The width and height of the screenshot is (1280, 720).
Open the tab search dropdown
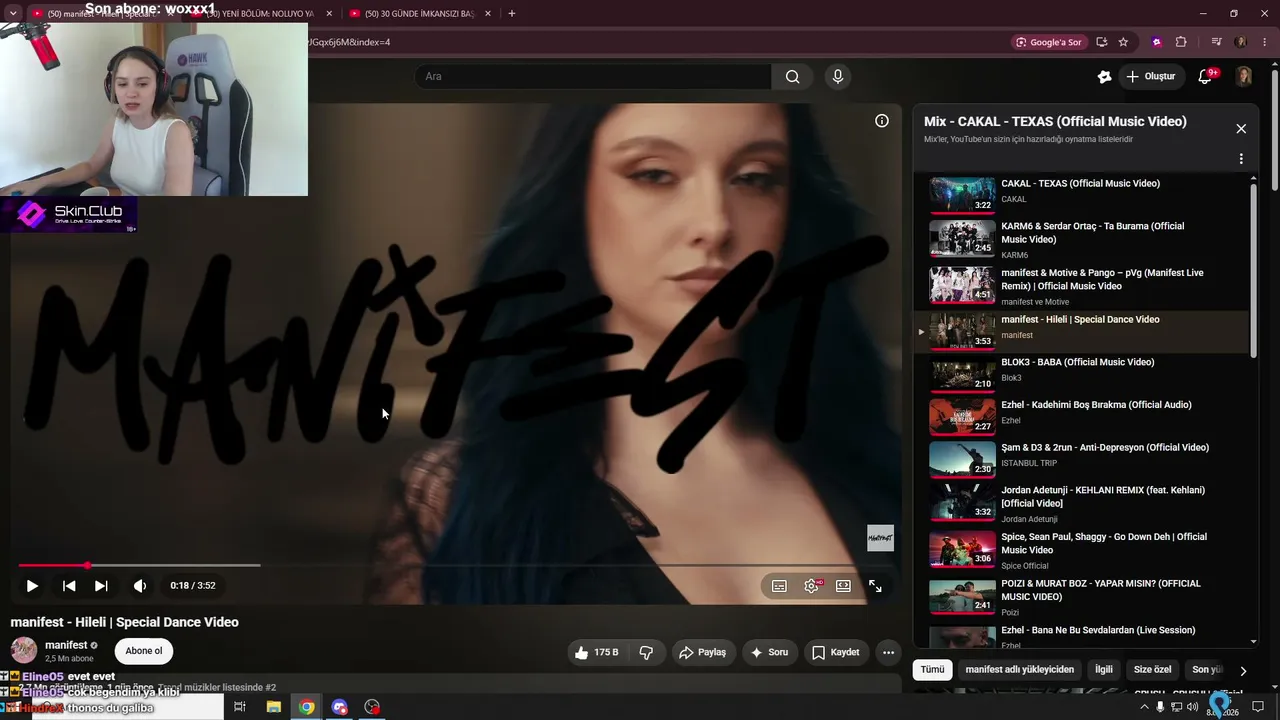tap(13, 14)
